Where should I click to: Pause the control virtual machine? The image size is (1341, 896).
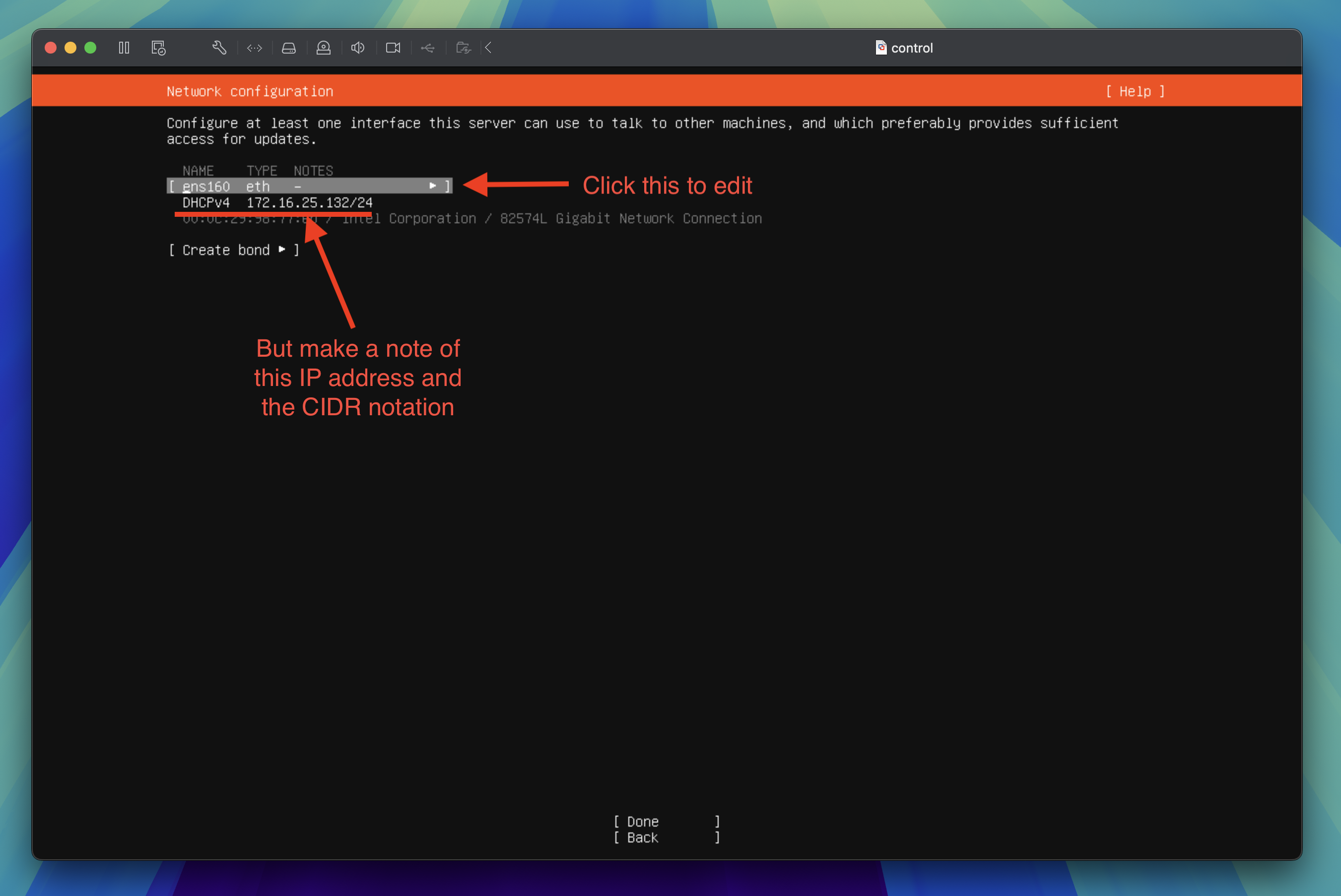(x=124, y=48)
